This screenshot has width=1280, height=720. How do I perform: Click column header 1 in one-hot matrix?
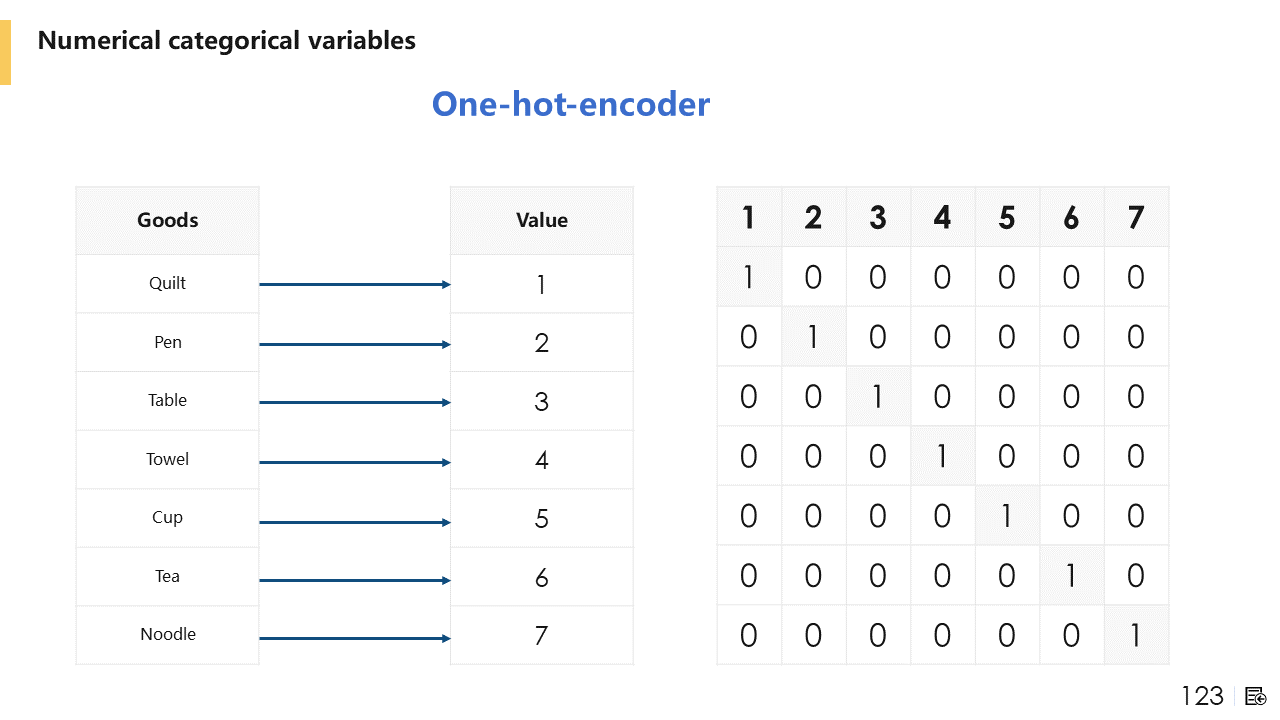point(748,217)
